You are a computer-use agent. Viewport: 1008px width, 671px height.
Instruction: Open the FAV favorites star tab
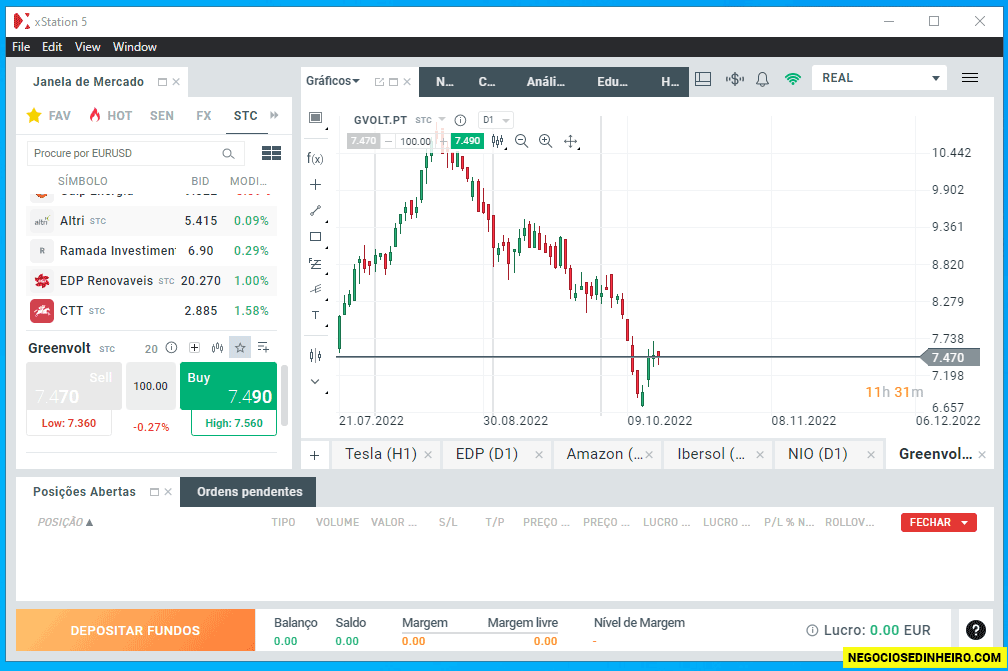49,116
